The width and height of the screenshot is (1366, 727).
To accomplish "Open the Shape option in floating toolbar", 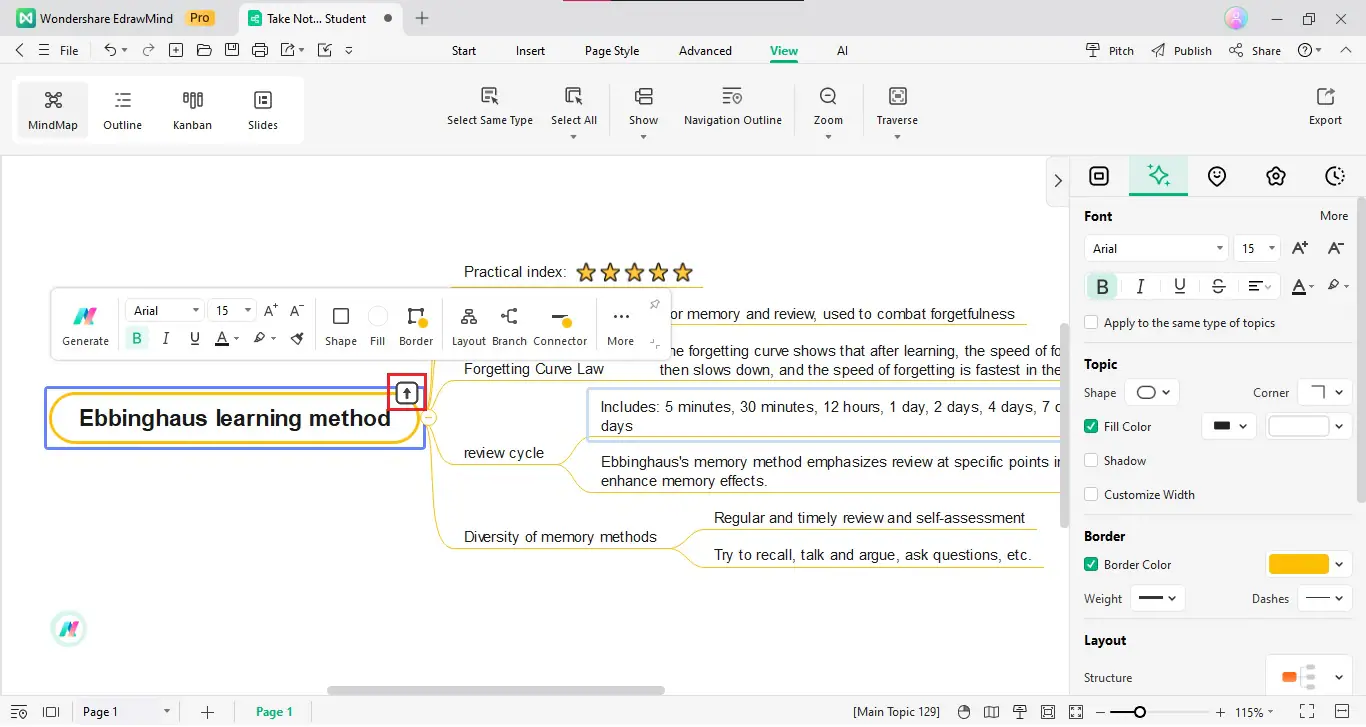I will (341, 326).
